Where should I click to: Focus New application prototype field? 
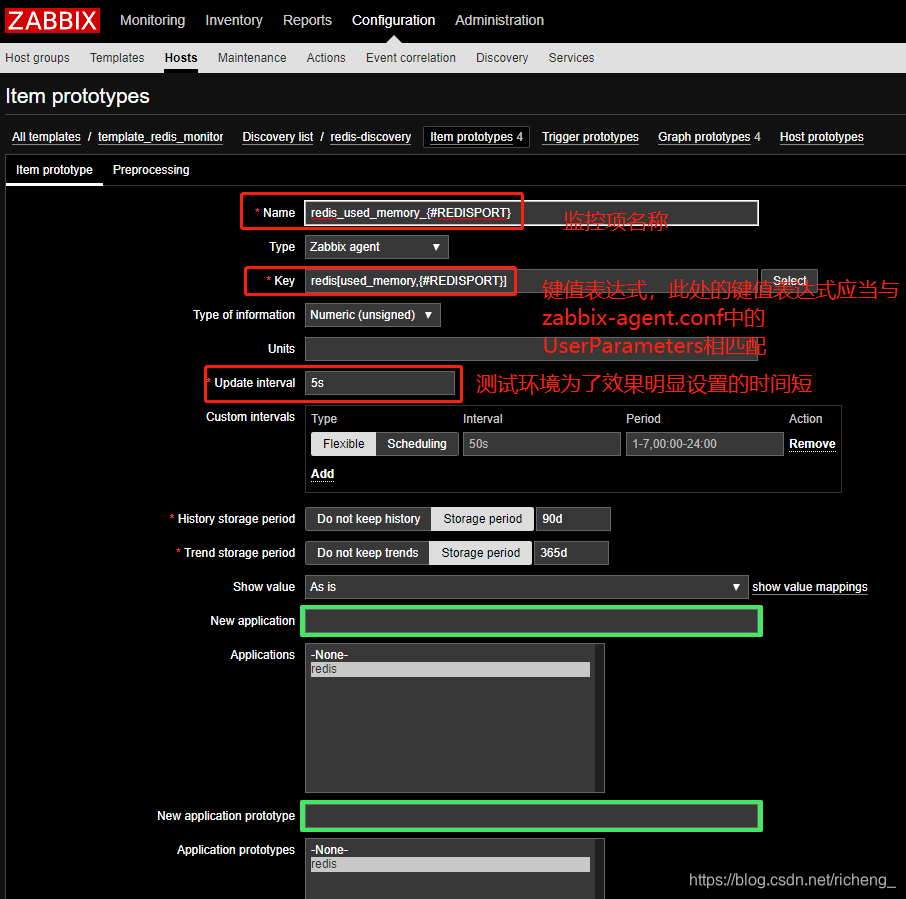(x=531, y=816)
